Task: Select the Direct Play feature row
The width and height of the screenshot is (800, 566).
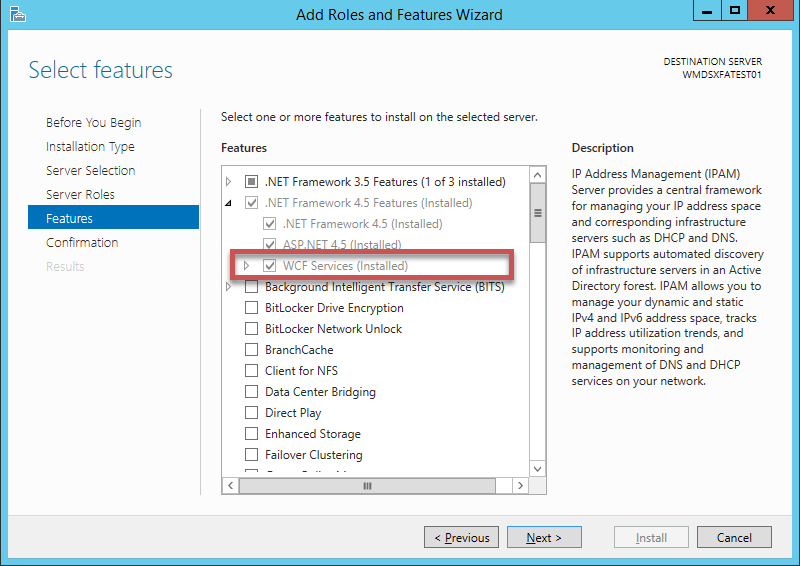Action: [x=293, y=413]
